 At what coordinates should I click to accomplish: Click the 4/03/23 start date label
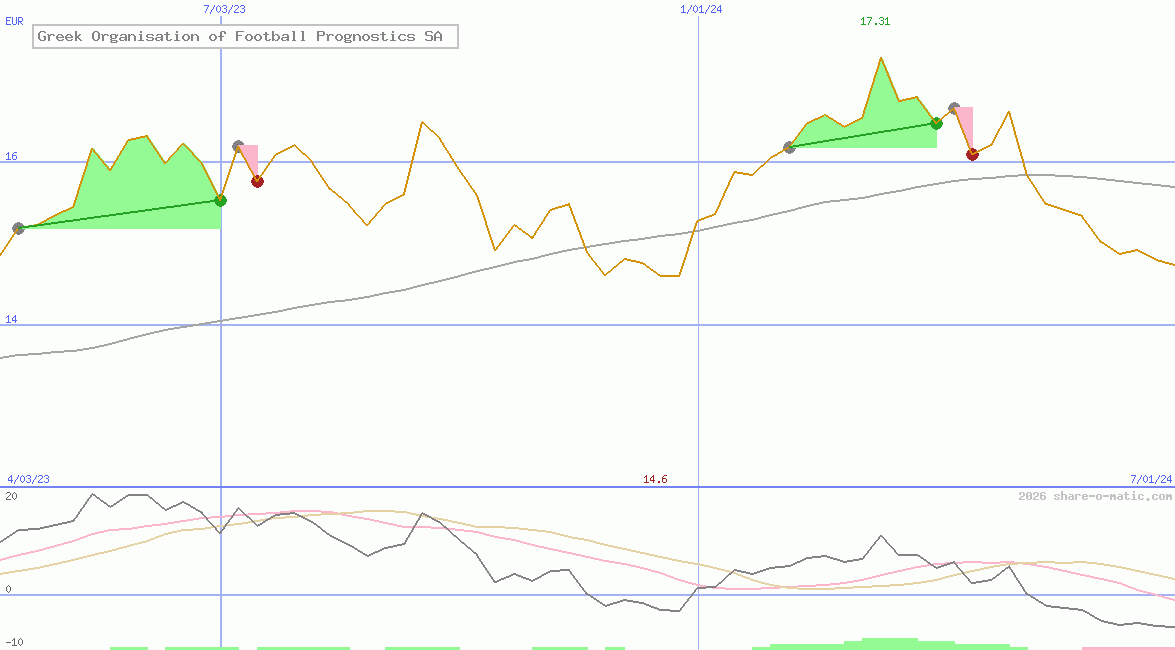tap(28, 480)
